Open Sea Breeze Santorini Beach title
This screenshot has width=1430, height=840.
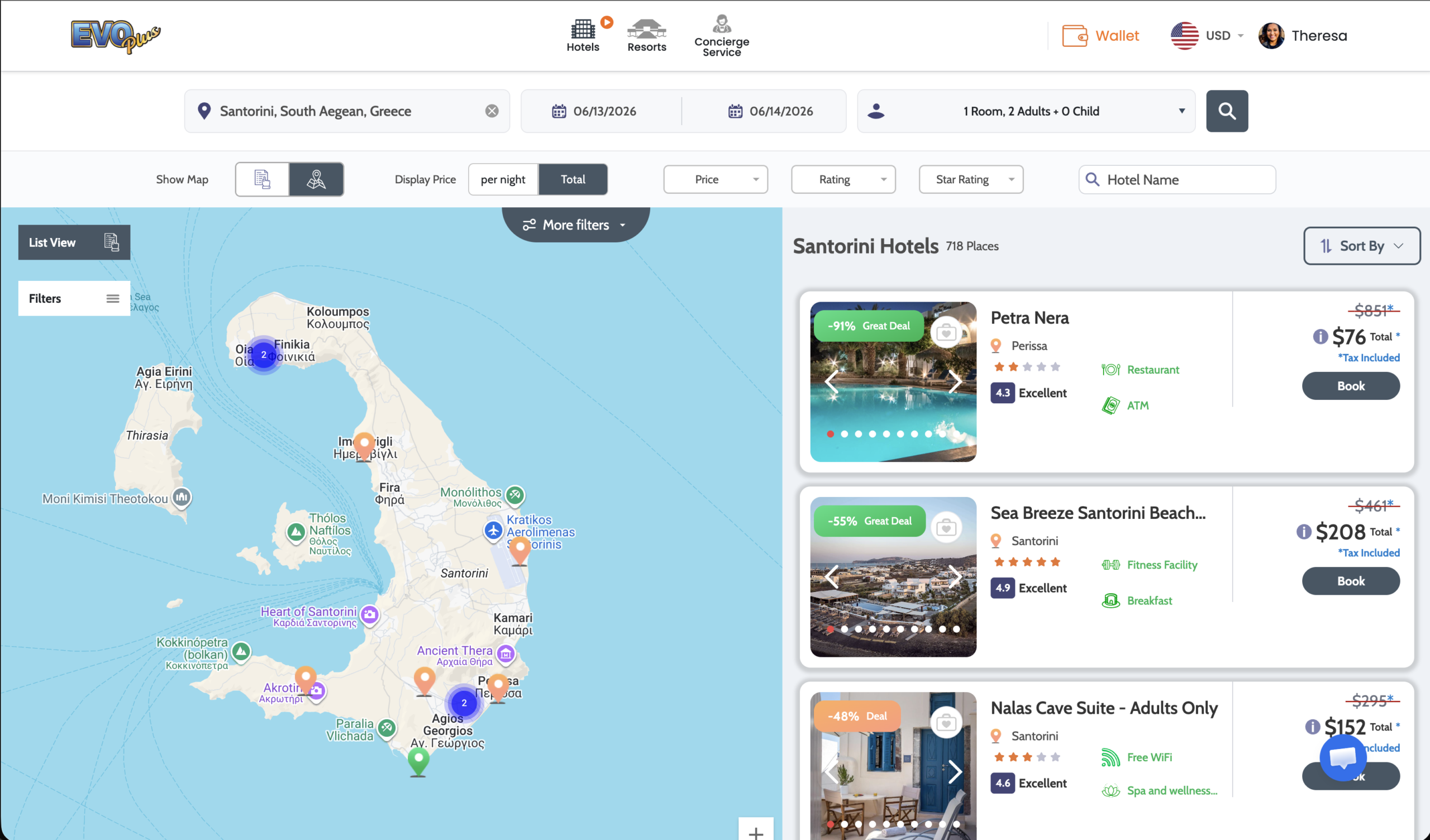[1098, 513]
